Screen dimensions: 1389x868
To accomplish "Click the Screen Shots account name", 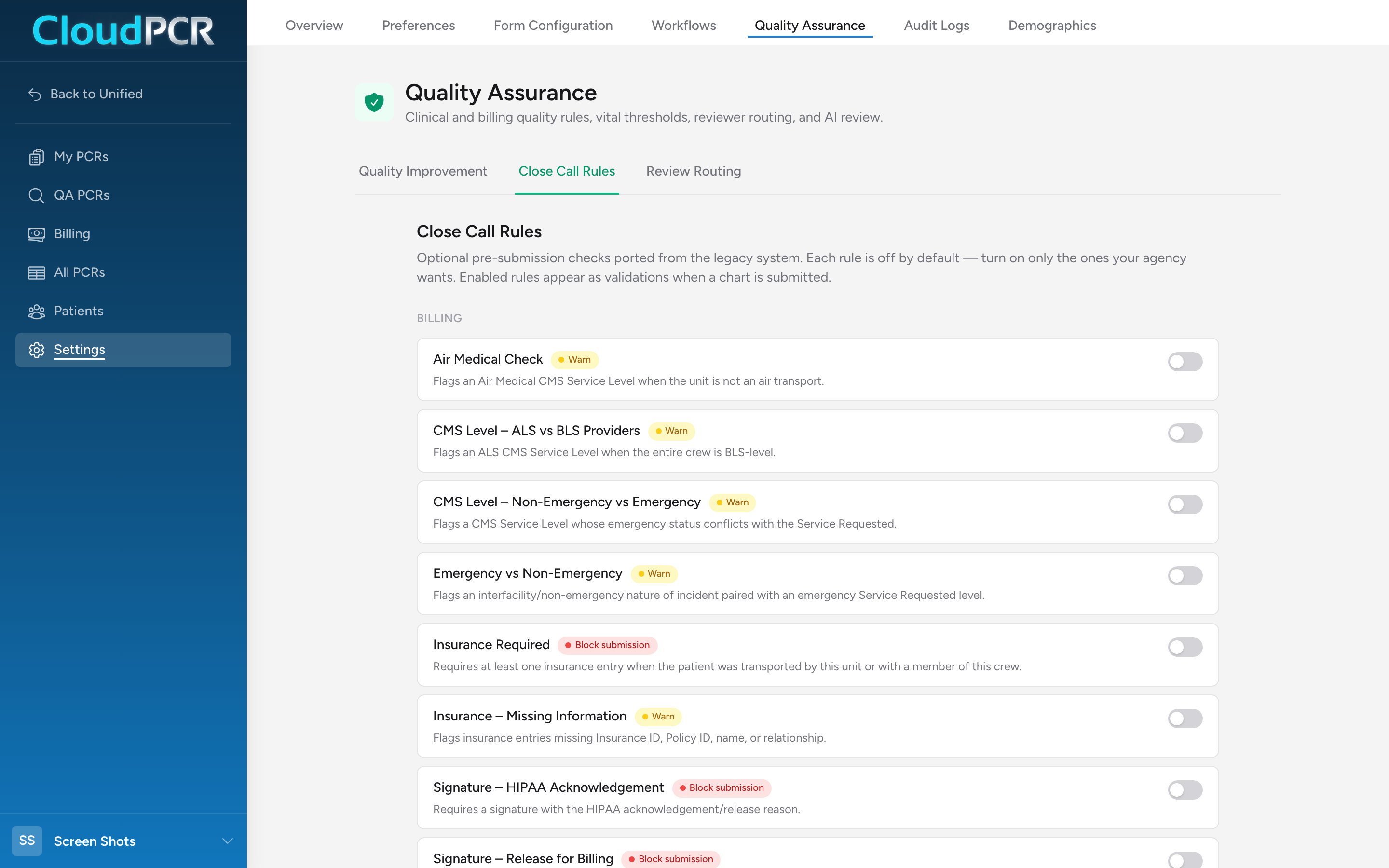I will (95, 841).
